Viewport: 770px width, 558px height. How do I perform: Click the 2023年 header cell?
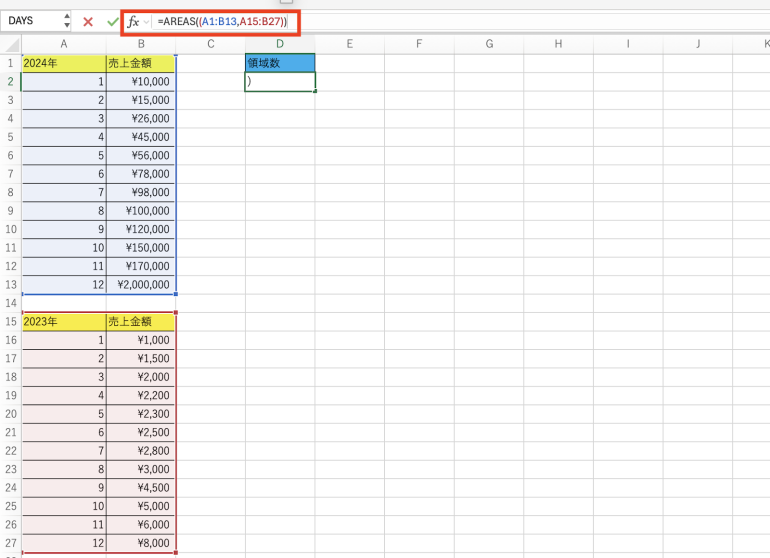64,321
